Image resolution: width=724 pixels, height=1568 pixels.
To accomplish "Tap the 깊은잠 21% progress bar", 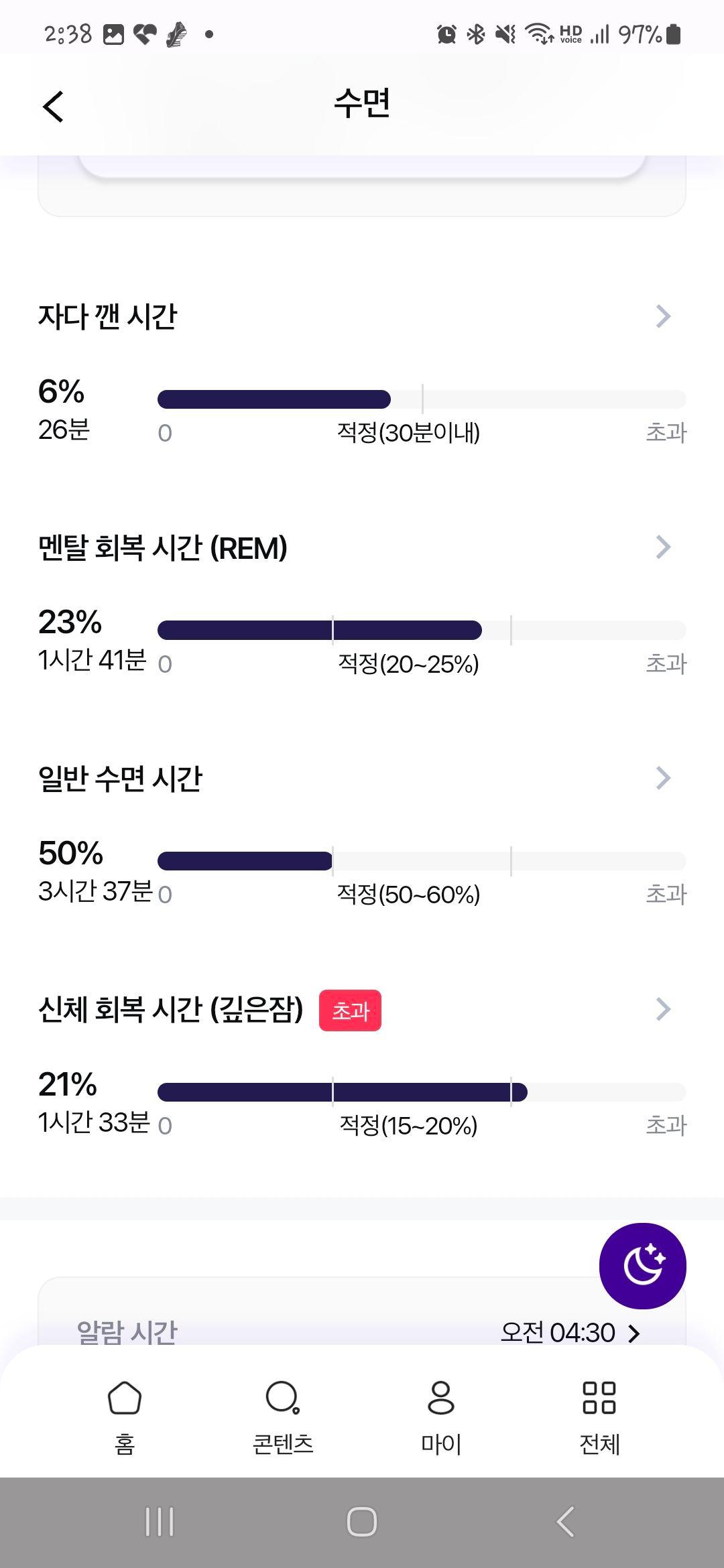I will (422, 1092).
